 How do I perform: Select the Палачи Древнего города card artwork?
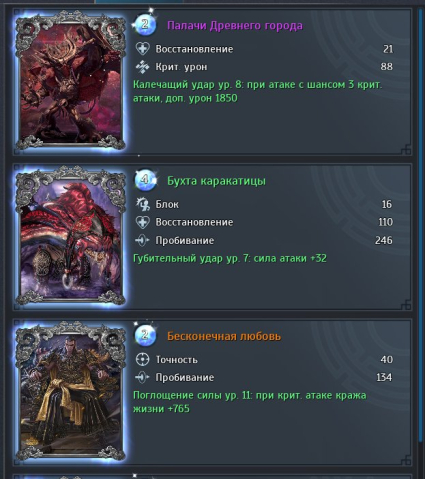click(71, 80)
